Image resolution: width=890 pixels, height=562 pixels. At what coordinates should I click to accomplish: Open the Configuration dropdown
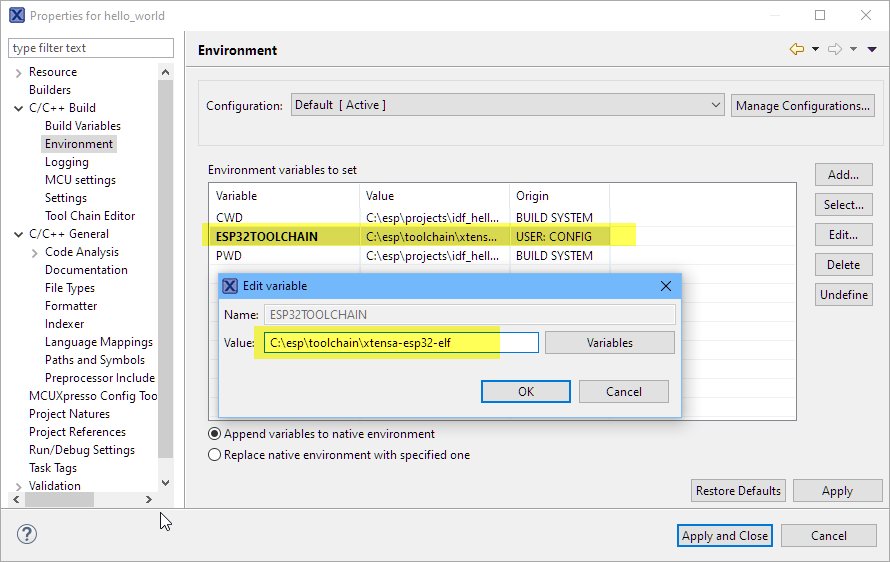[x=508, y=105]
